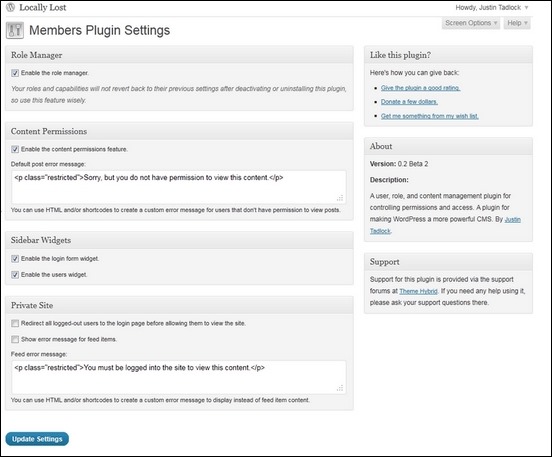Toggle Enable the users widget checkbox

point(15,275)
